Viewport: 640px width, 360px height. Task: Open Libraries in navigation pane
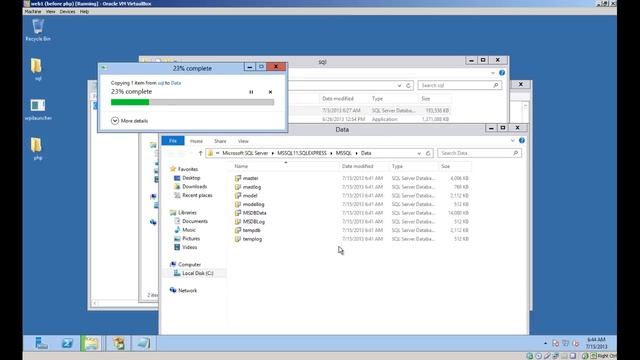tap(187, 213)
